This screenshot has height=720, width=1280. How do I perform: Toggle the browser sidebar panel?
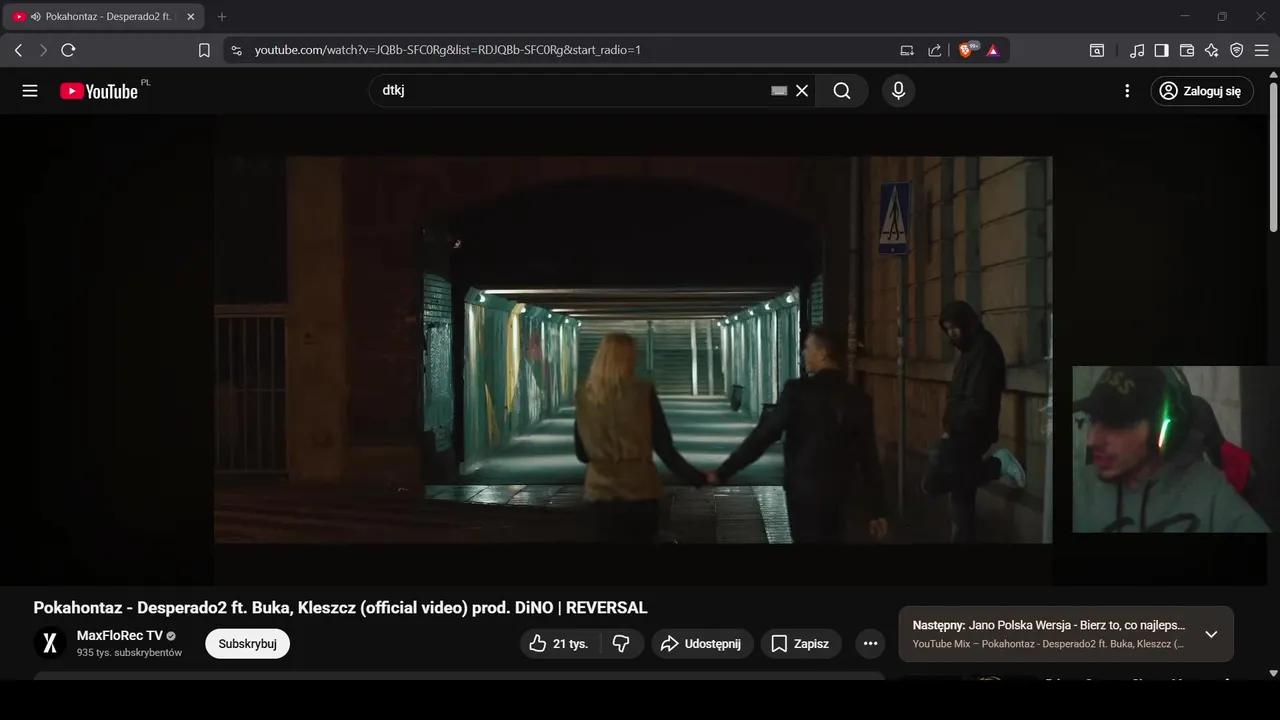coord(1161,50)
